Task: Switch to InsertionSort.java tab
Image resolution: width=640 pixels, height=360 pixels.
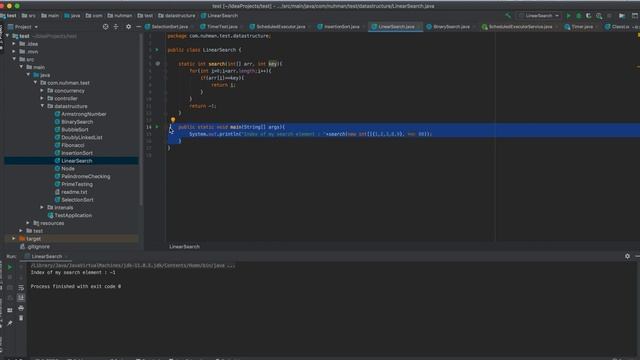Action: pyautogui.click(x=341, y=27)
